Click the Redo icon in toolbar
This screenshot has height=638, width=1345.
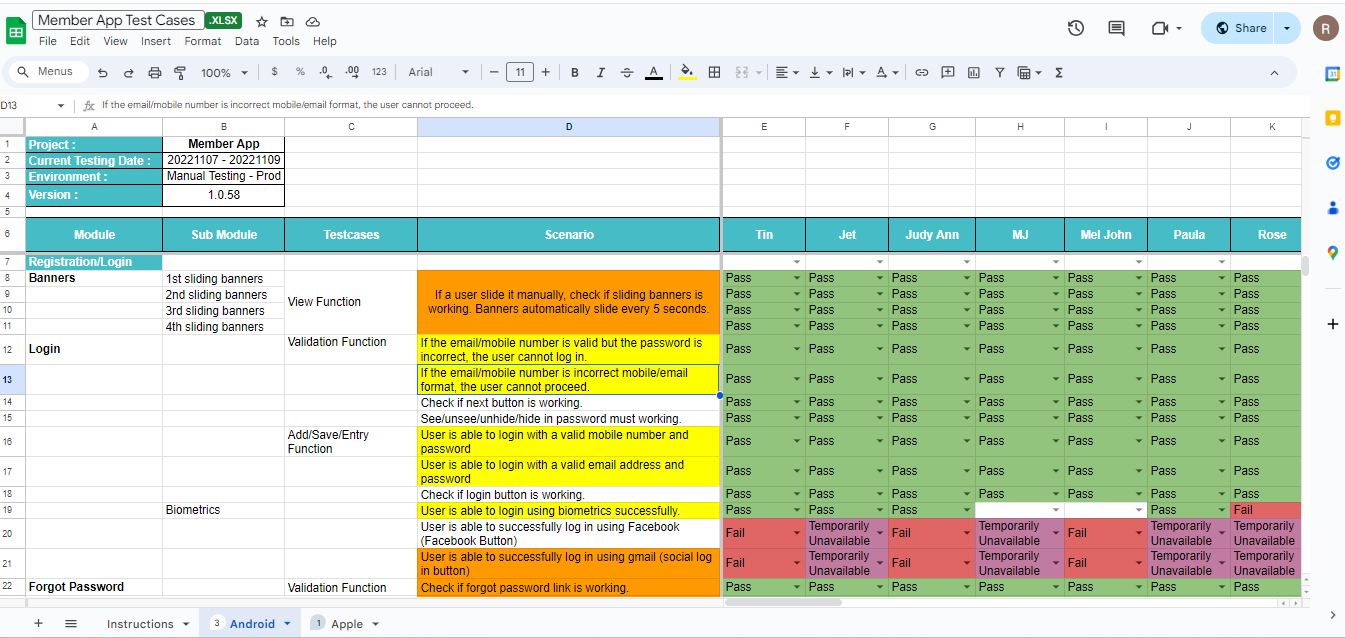tap(128, 73)
